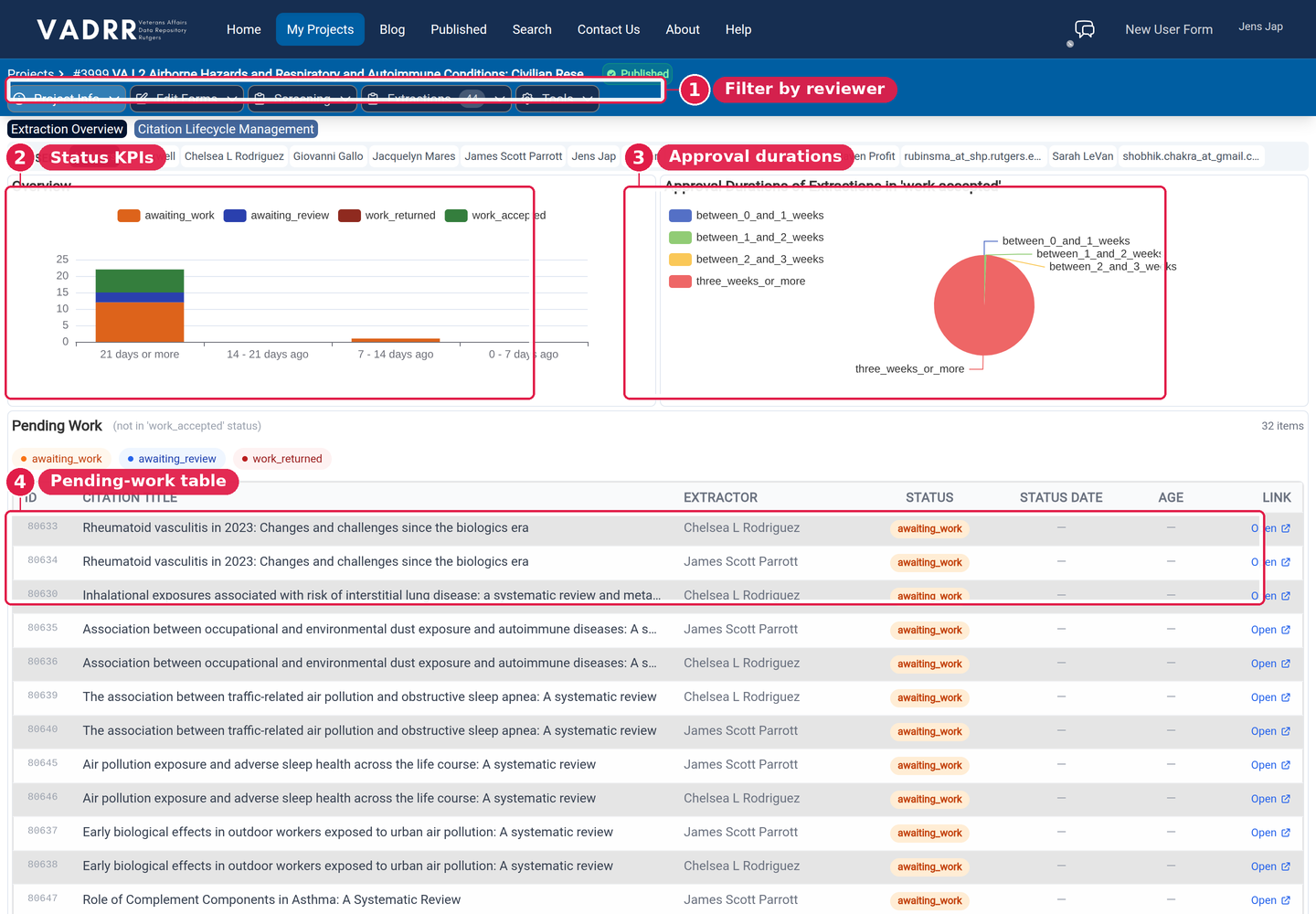Click external-link icon in row 80645
Image resolution: width=1316 pixels, height=914 pixels.
pyautogui.click(x=1286, y=765)
